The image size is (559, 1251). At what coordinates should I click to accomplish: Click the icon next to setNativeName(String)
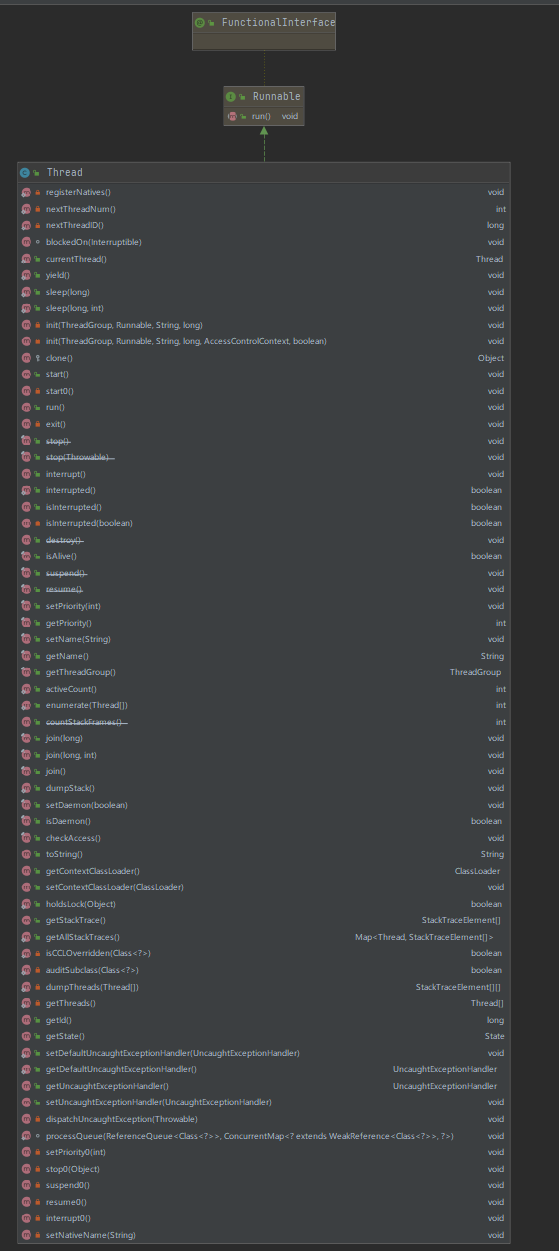pos(26,1235)
